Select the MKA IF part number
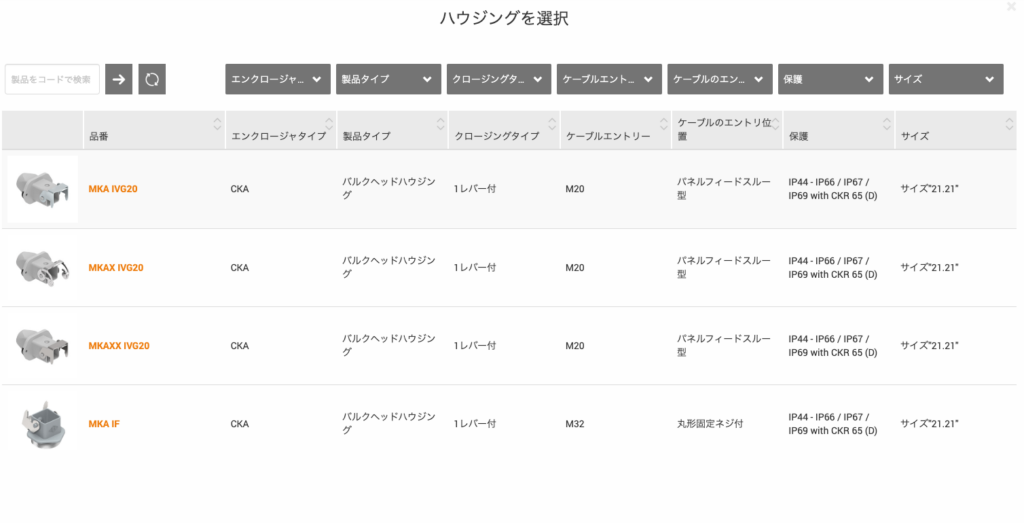This screenshot has height=523, width=1024. (x=104, y=424)
